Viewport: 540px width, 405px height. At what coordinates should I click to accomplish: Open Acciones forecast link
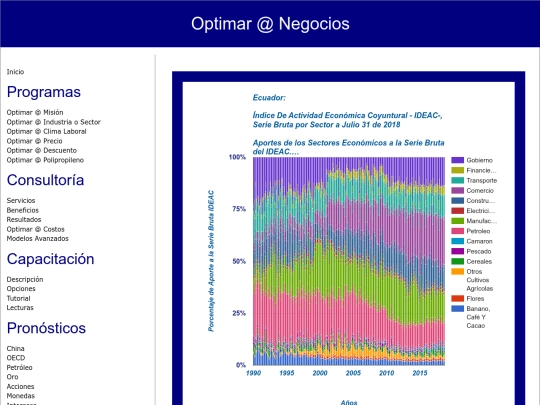20,386
